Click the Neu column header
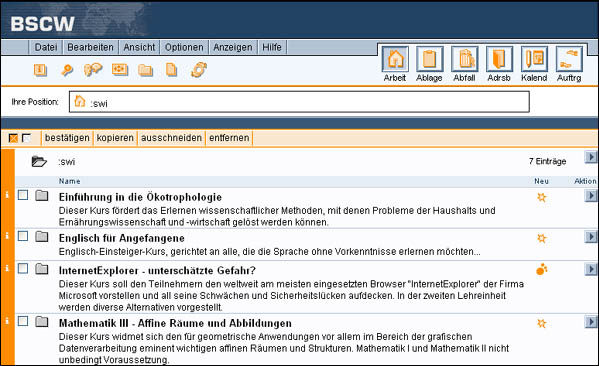The height and width of the screenshot is (366, 599). (x=541, y=181)
